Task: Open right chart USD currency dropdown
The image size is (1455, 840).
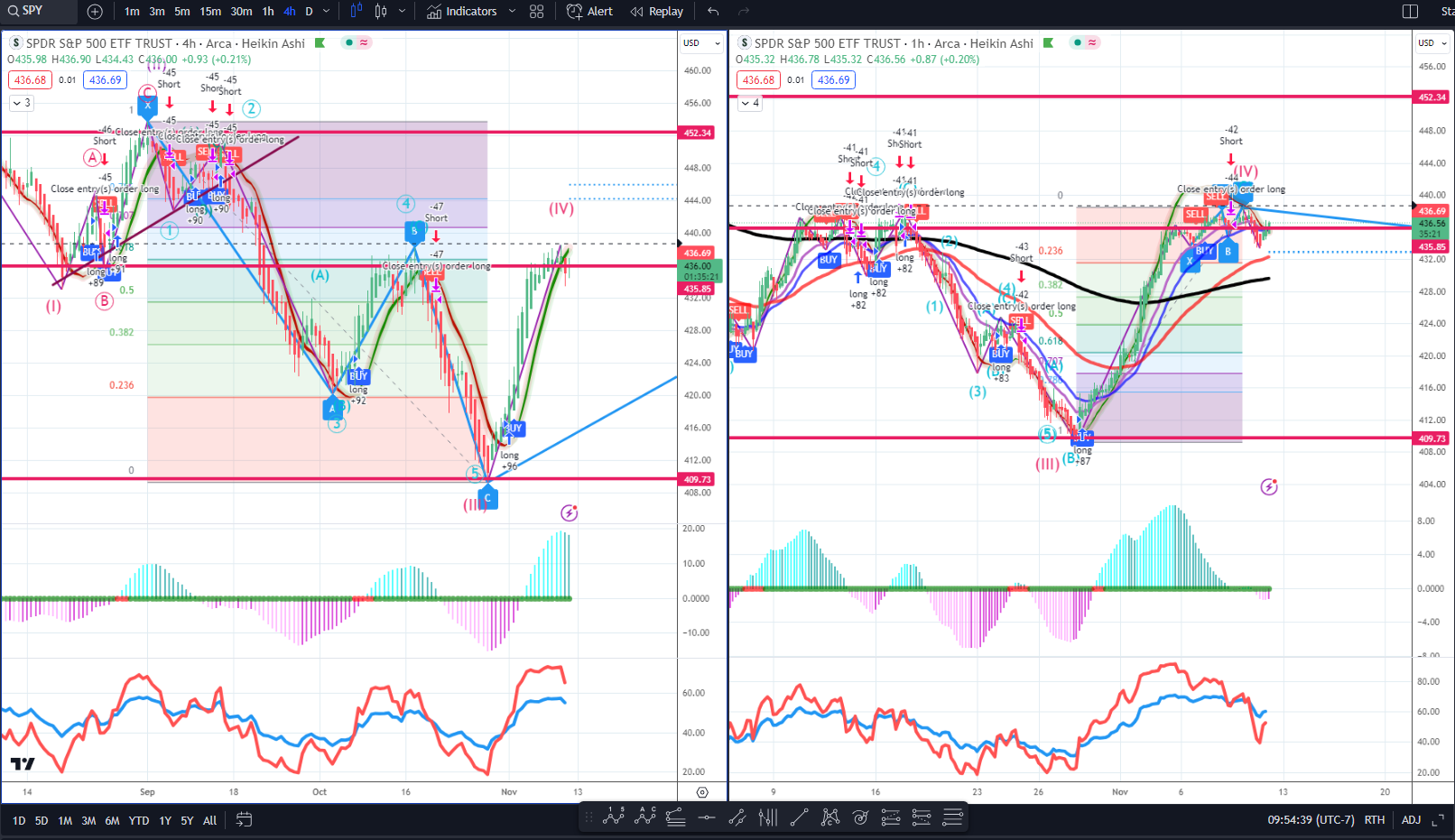Action: coord(1432,42)
